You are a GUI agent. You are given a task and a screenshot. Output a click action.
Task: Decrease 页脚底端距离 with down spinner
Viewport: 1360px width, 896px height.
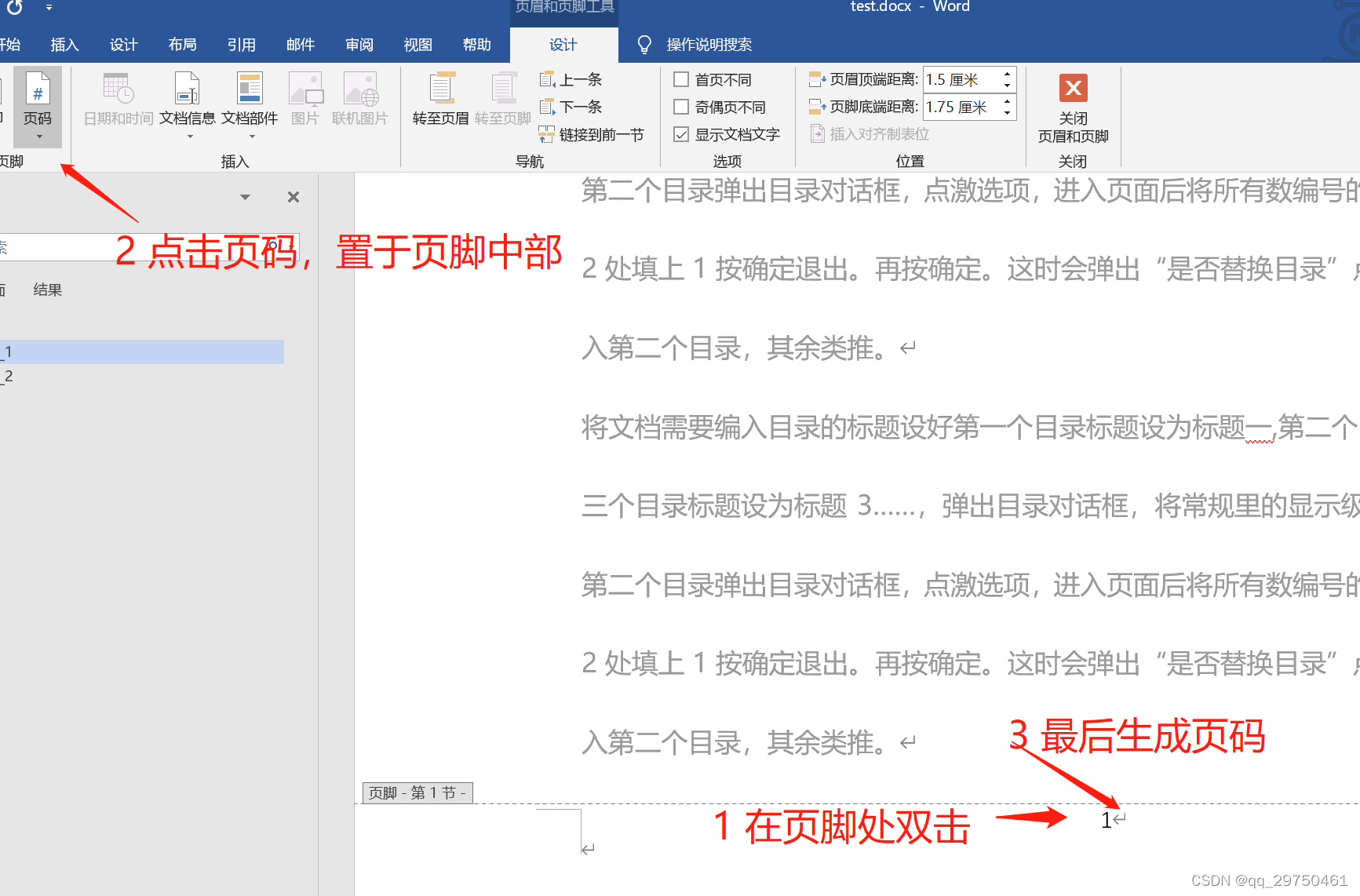click(x=1007, y=112)
